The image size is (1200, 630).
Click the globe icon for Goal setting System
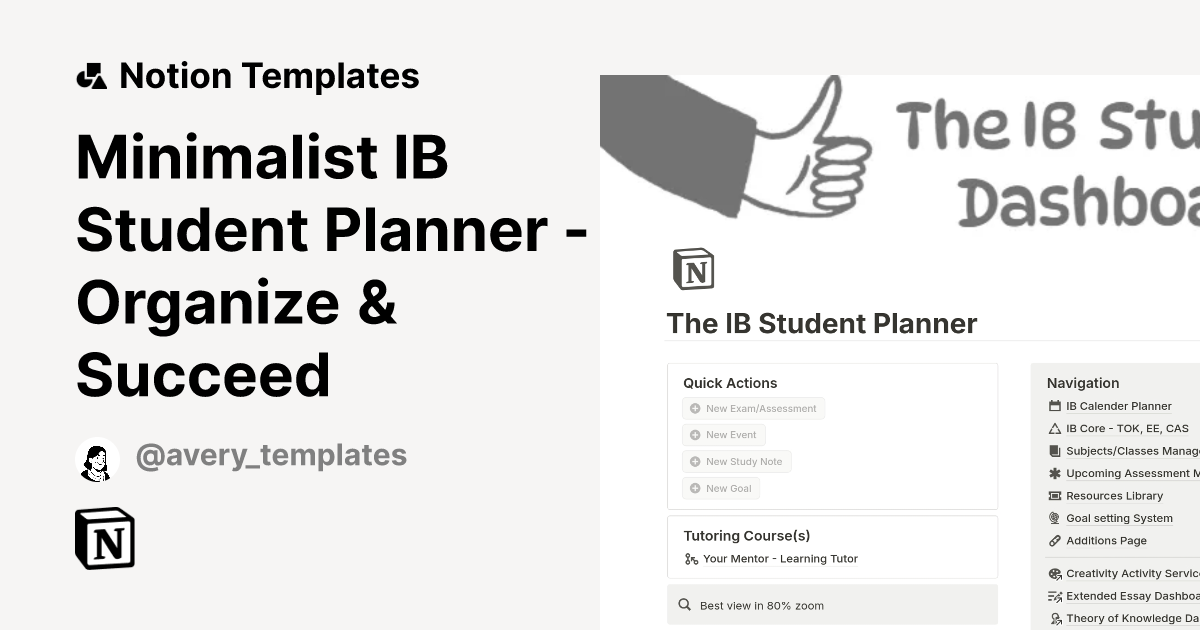coord(1054,518)
